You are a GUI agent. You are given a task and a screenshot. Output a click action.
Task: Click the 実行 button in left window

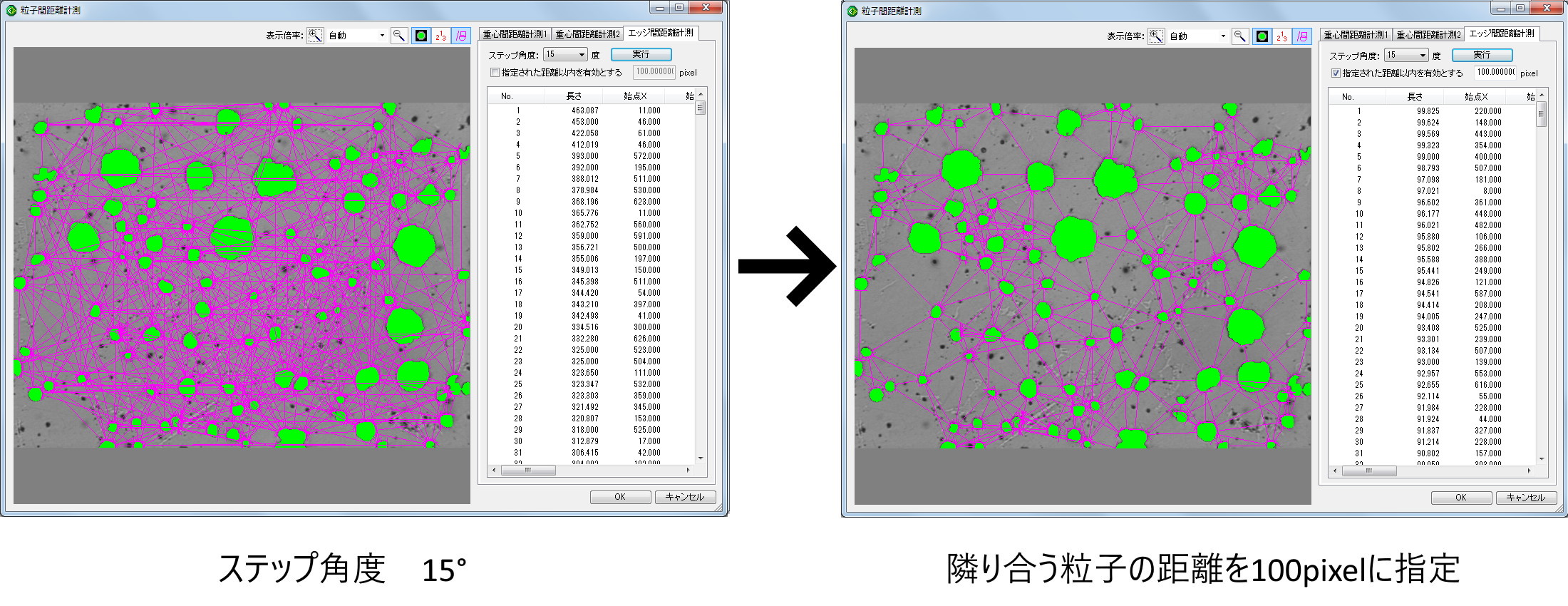(x=641, y=55)
